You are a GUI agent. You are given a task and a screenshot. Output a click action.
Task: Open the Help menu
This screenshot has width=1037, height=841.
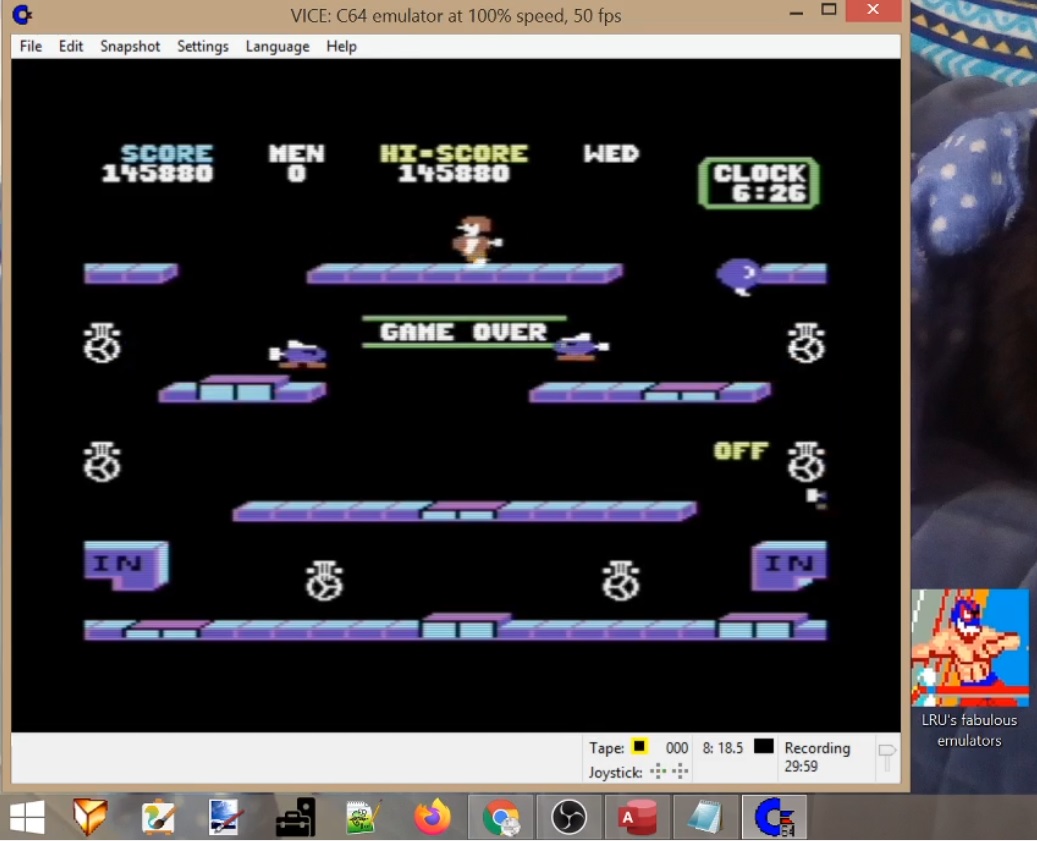point(341,46)
